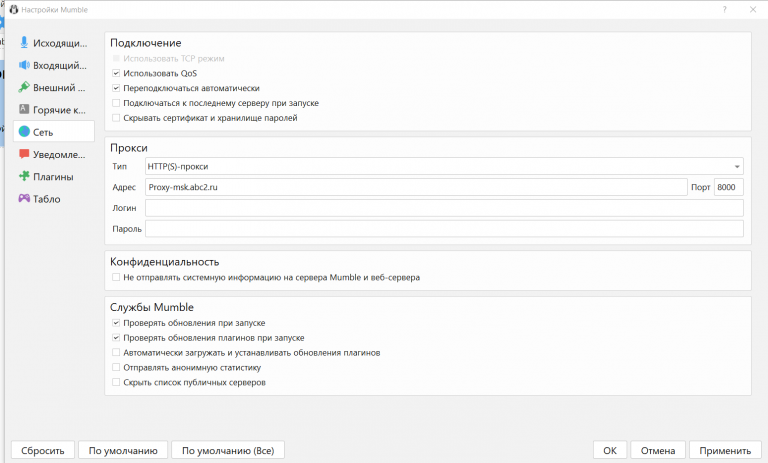Click the proxy address field Proxy-msk.abc2.ru
768x463 pixels.
(416, 187)
